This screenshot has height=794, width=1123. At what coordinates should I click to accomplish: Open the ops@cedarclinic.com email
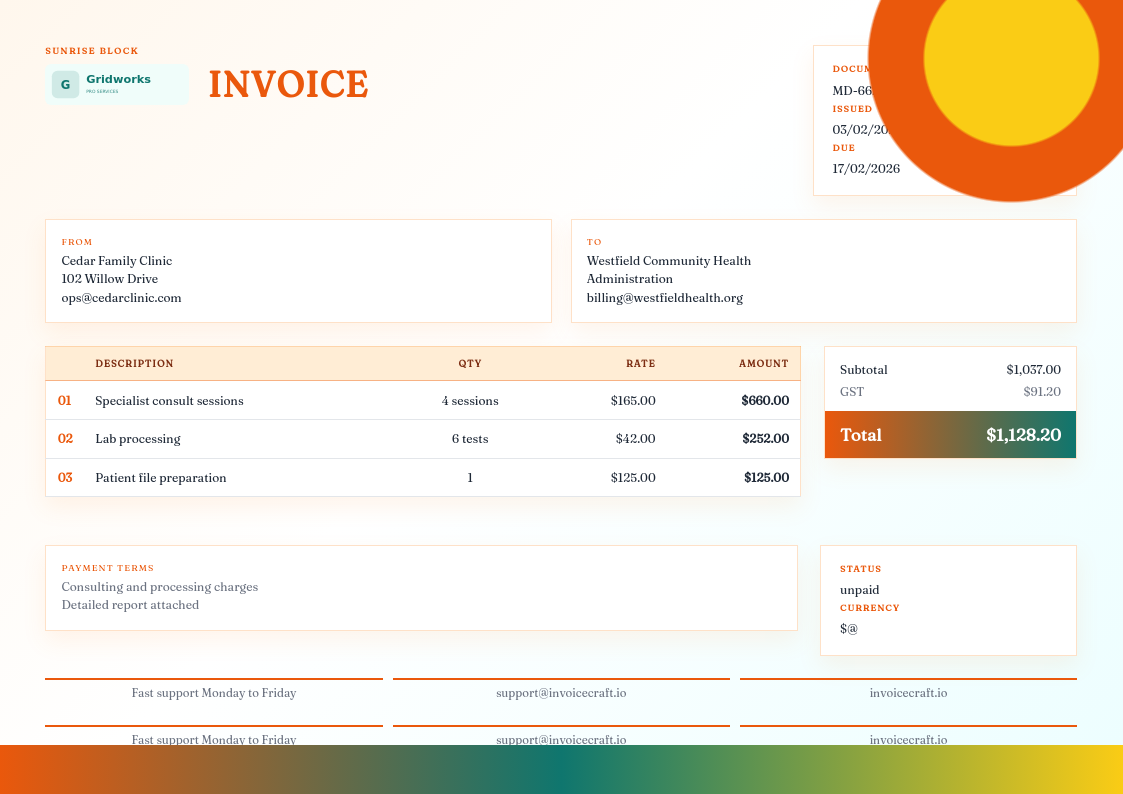[x=121, y=298]
